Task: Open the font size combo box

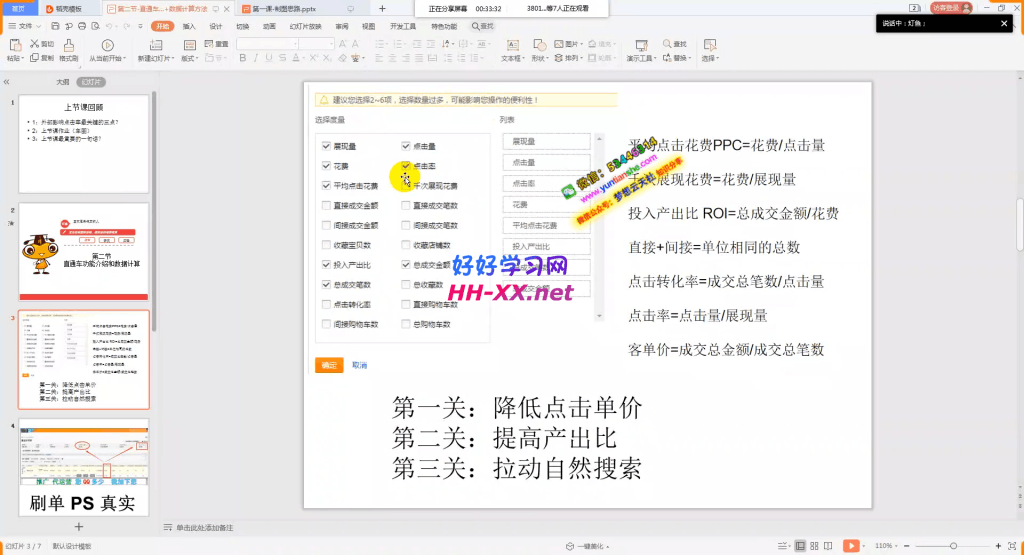Action: 317,44
